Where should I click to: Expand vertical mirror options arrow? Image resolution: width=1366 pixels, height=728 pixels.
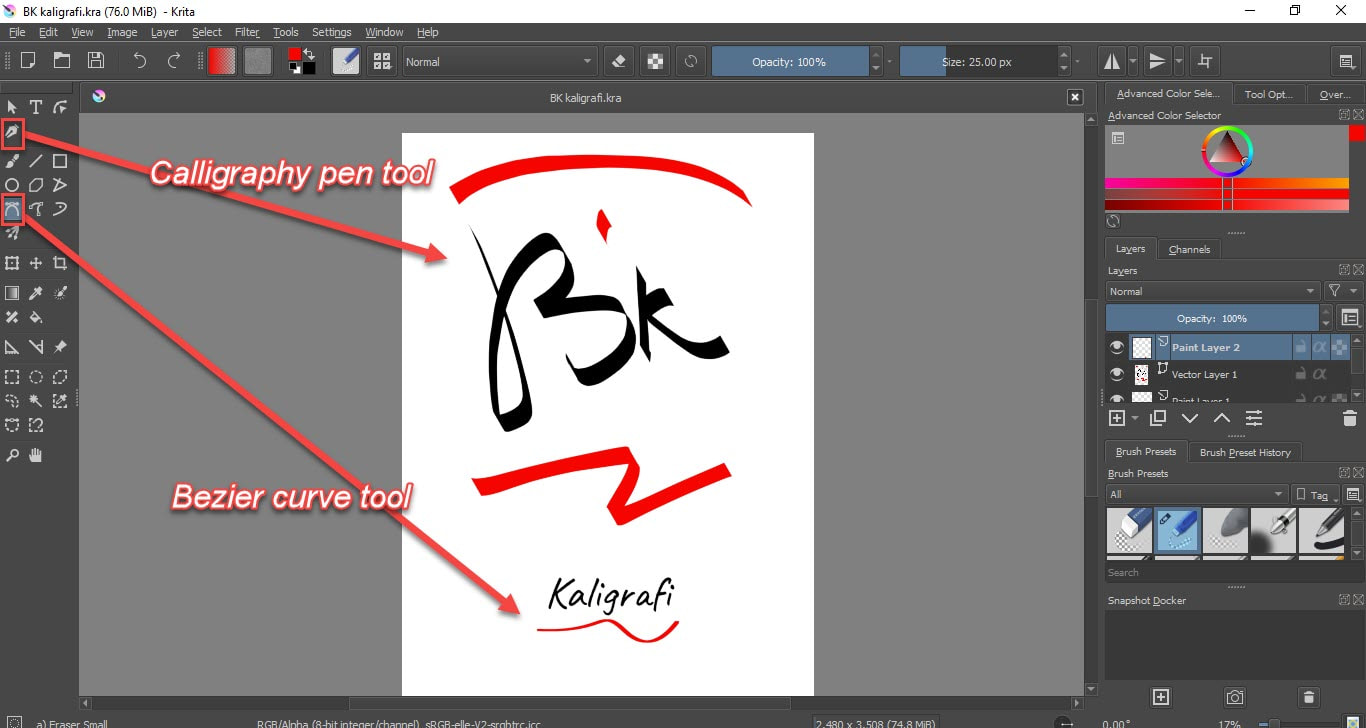(x=1178, y=61)
